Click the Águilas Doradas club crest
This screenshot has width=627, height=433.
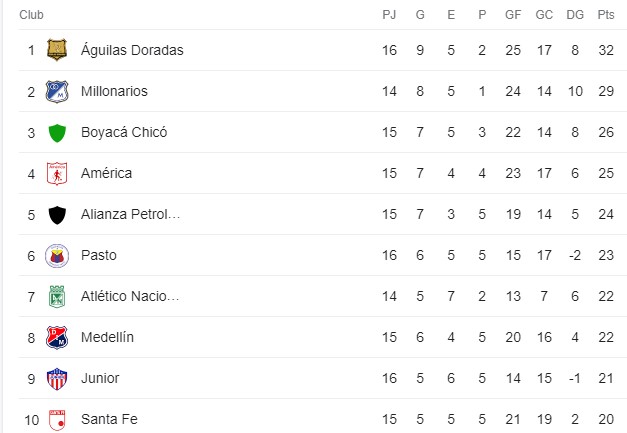[x=57, y=50]
